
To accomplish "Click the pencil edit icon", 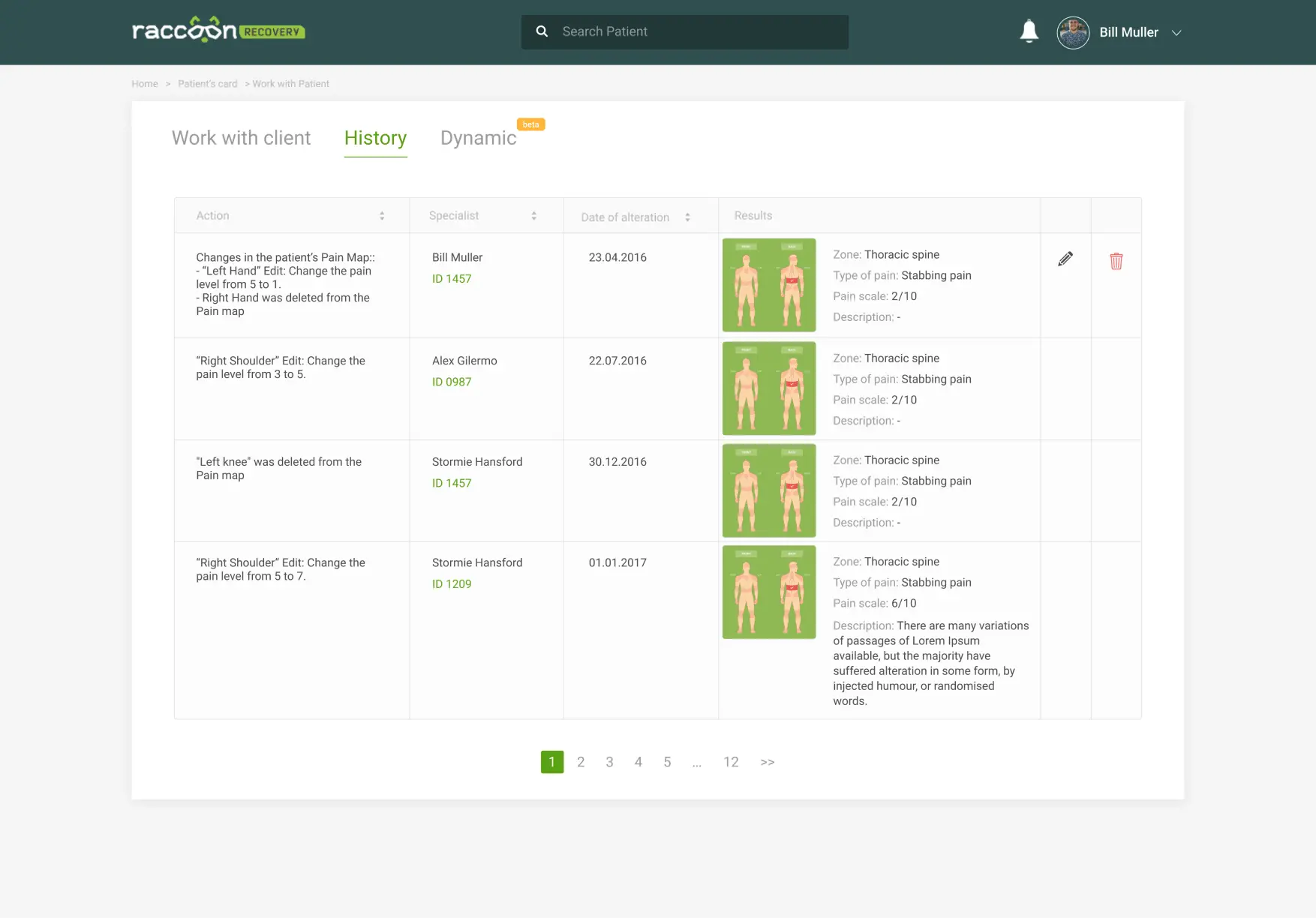I will 1065,259.
